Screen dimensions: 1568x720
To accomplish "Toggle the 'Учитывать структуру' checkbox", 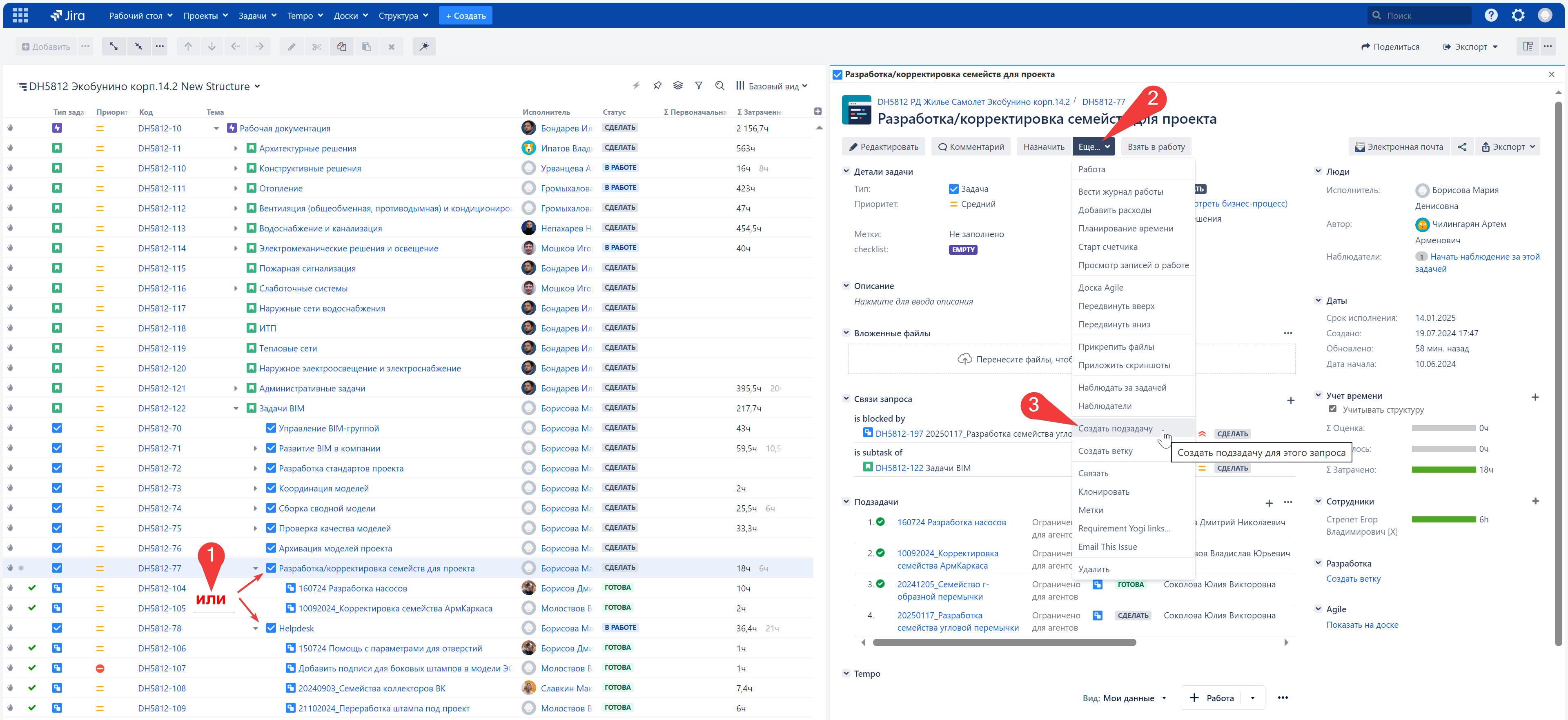I will pos(1333,410).
